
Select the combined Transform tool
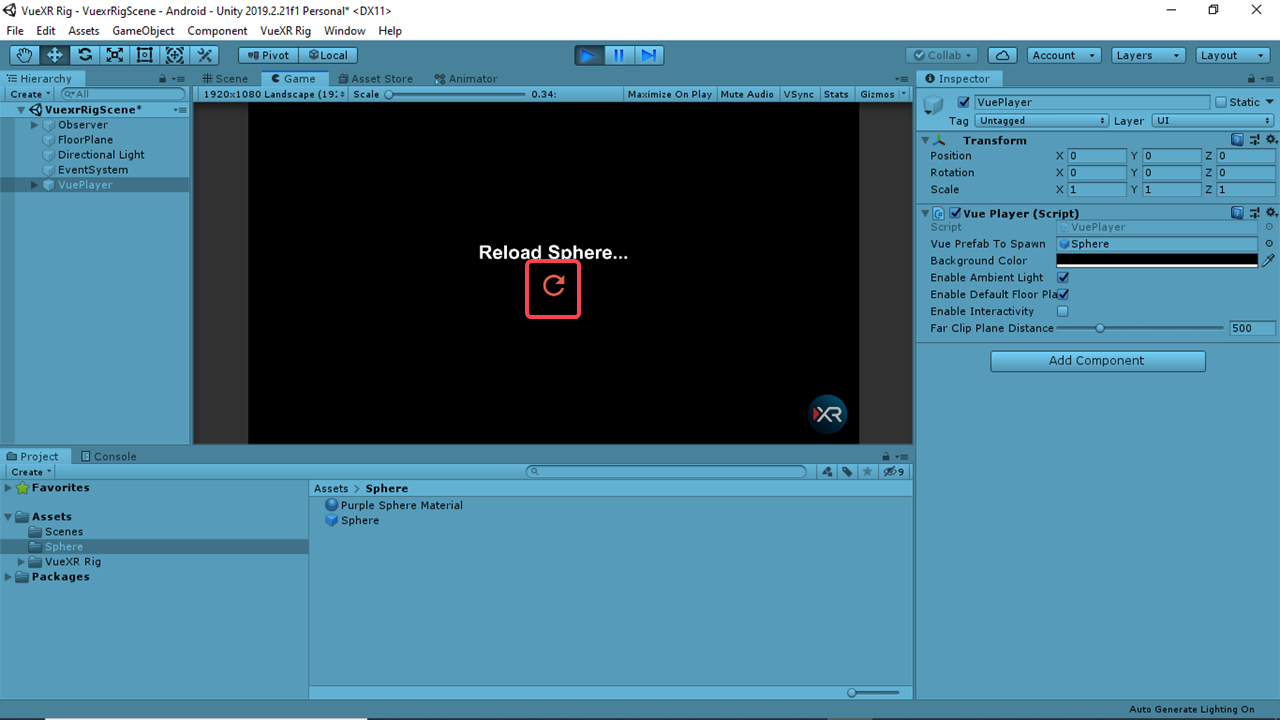pos(175,55)
